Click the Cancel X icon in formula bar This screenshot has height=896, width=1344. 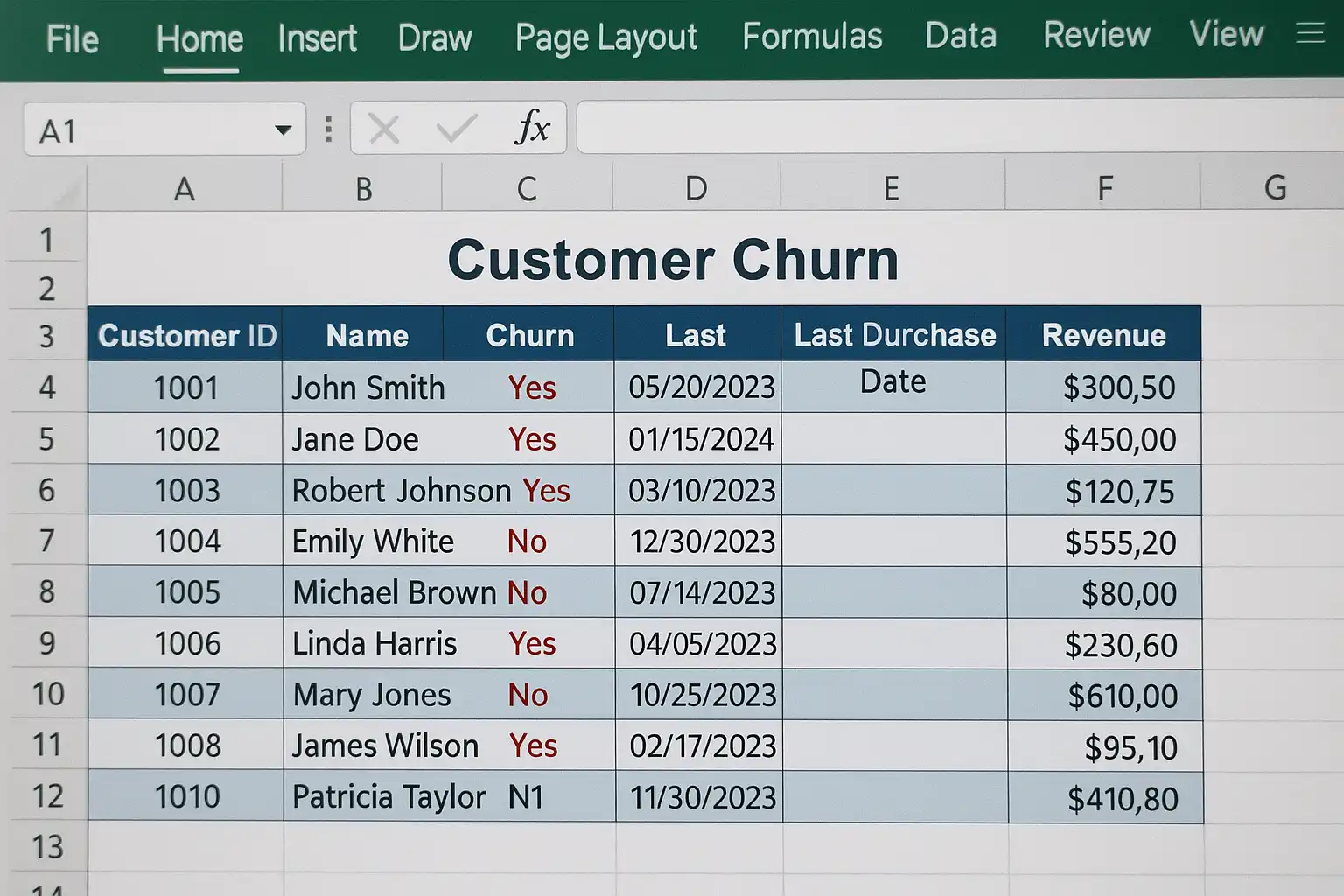[384, 129]
